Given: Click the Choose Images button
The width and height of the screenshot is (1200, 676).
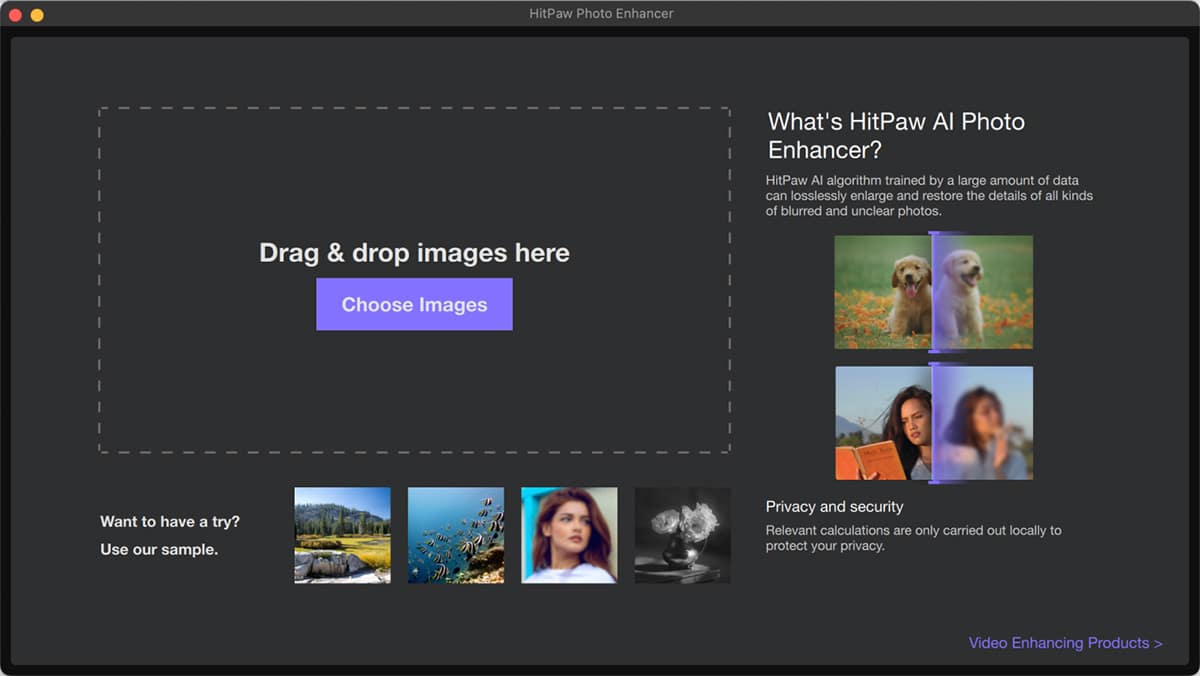Looking at the screenshot, I should point(414,304).
